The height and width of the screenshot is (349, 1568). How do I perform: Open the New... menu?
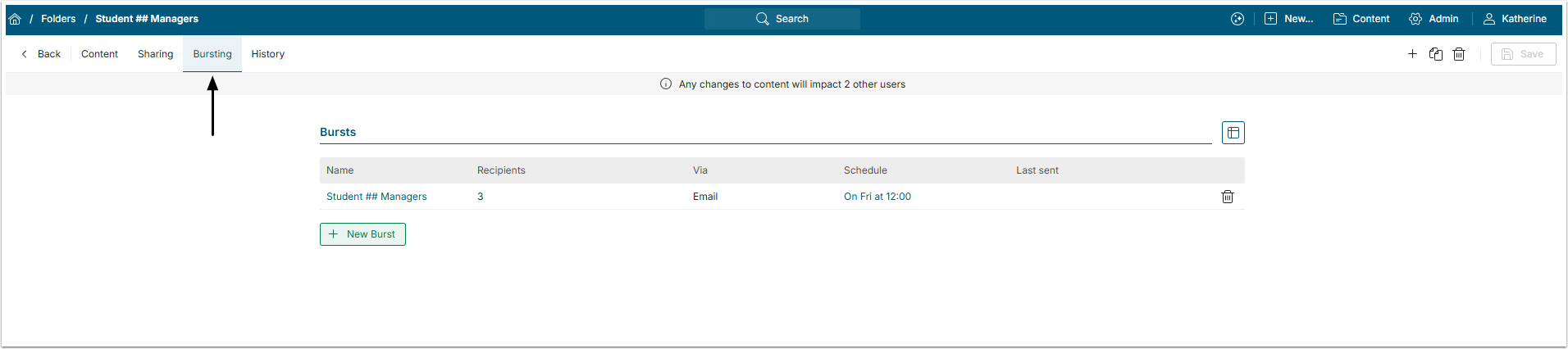pos(1289,19)
